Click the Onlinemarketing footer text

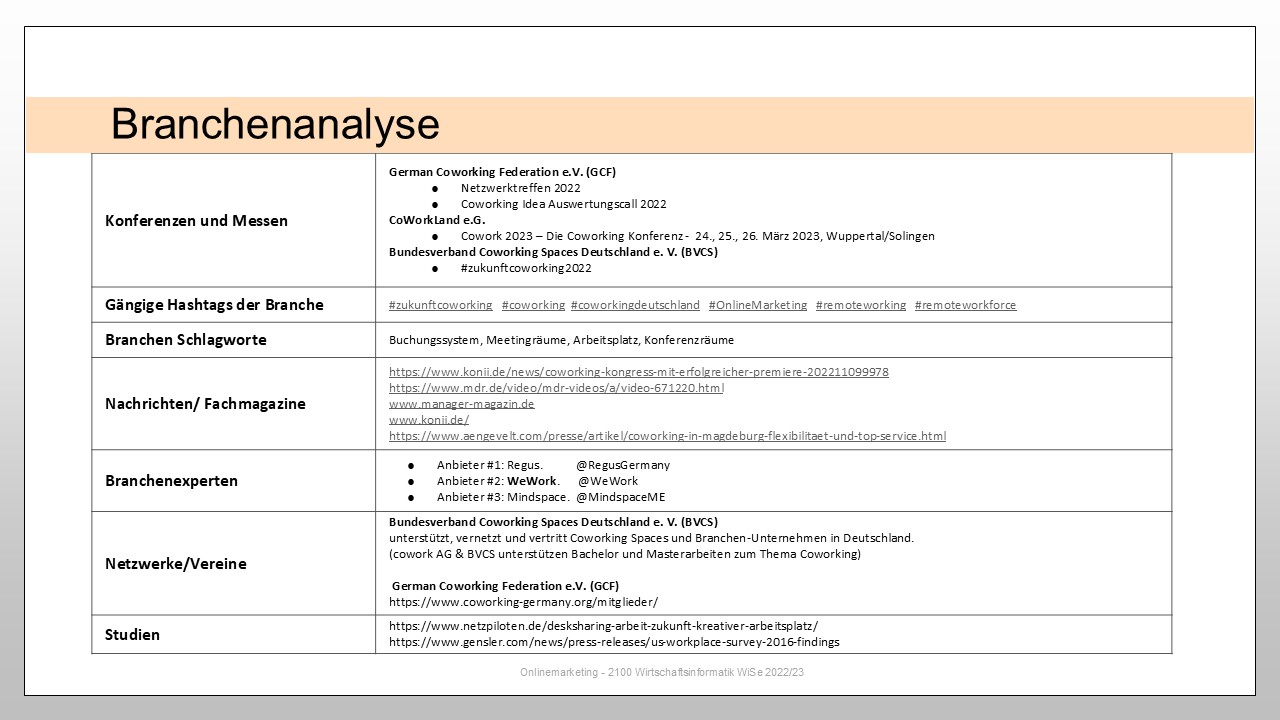pyautogui.click(x=662, y=673)
